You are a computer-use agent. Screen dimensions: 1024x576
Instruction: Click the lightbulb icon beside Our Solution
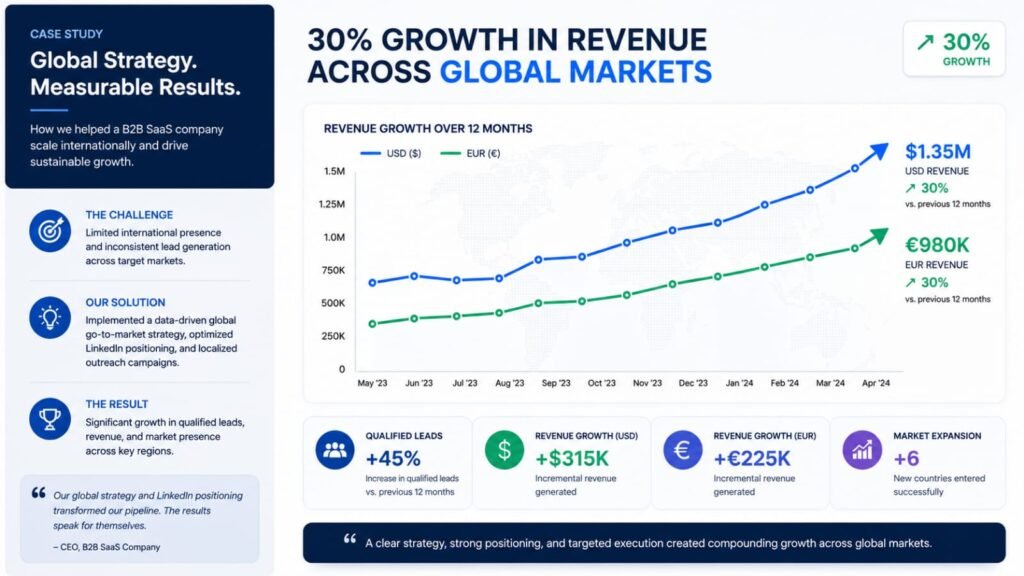pos(50,317)
